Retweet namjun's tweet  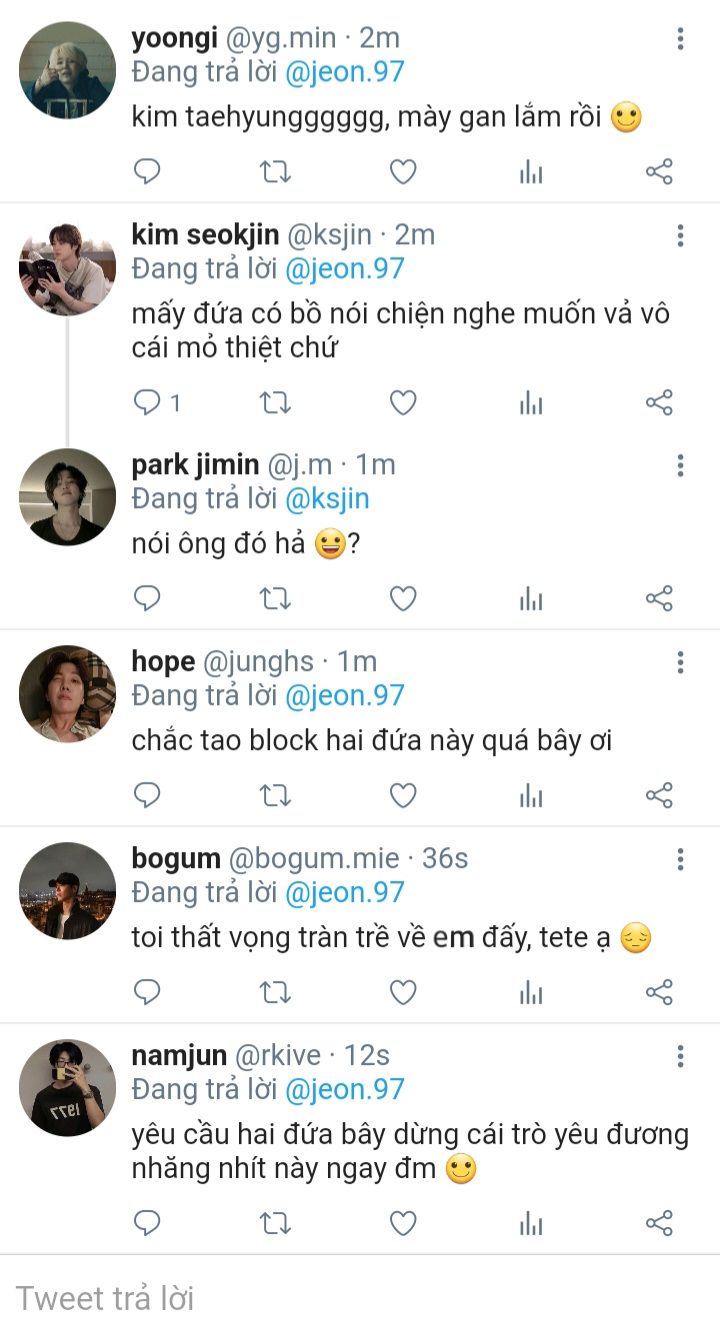pyautogui.click(x=275, y=1223)
